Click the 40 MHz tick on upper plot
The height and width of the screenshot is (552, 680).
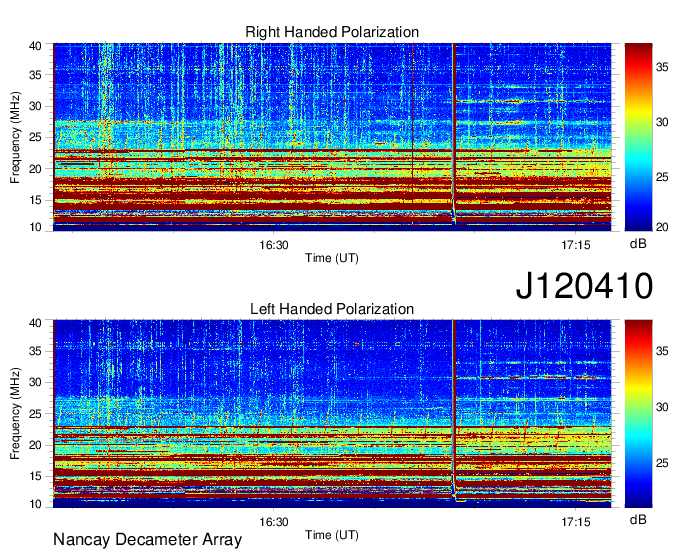(35, 46)
